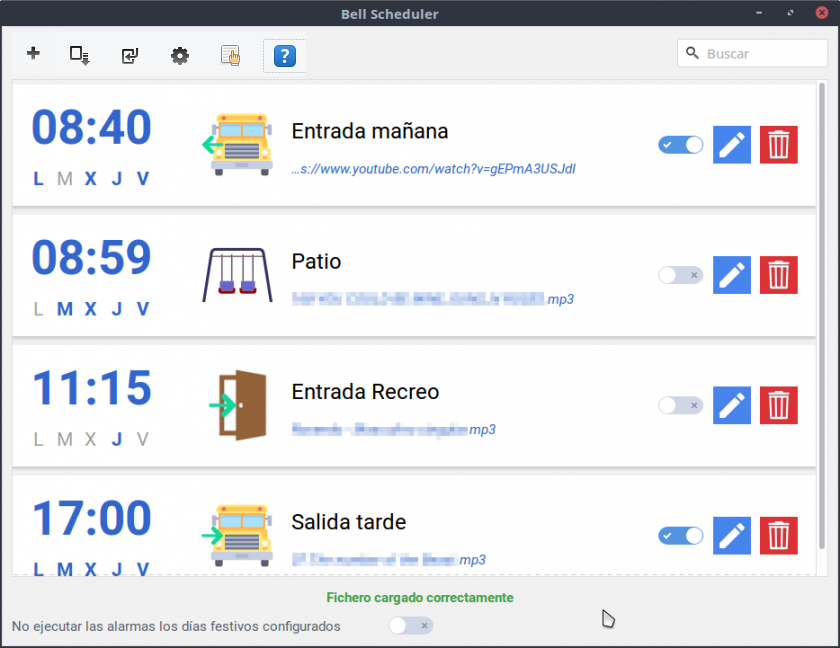Toggle skip alarms on holidays switch
The image size is (840, 648).
pyautogui.click(x=410, y=626)
